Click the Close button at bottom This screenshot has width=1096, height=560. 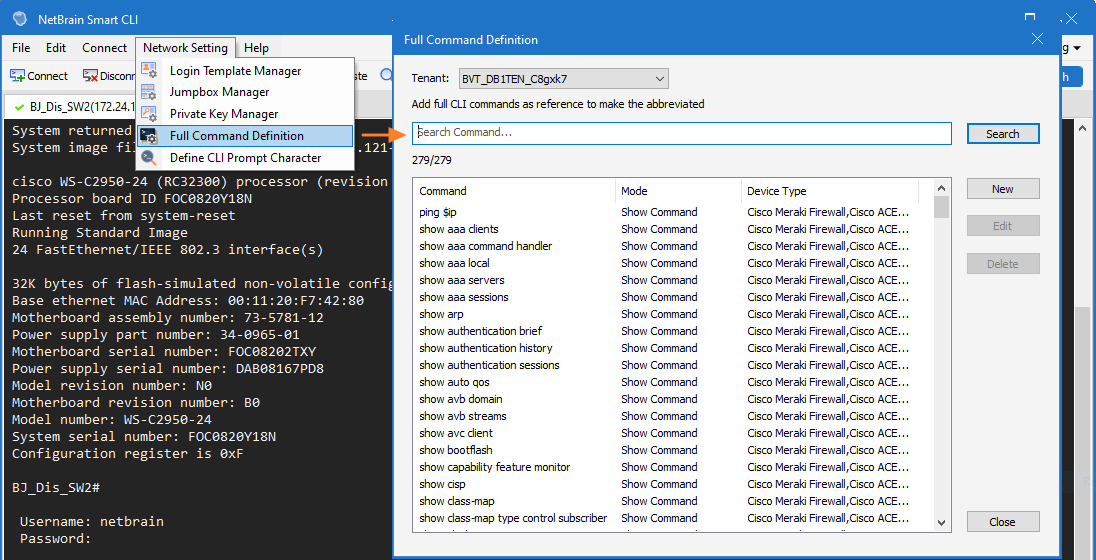pos(1003,522)
